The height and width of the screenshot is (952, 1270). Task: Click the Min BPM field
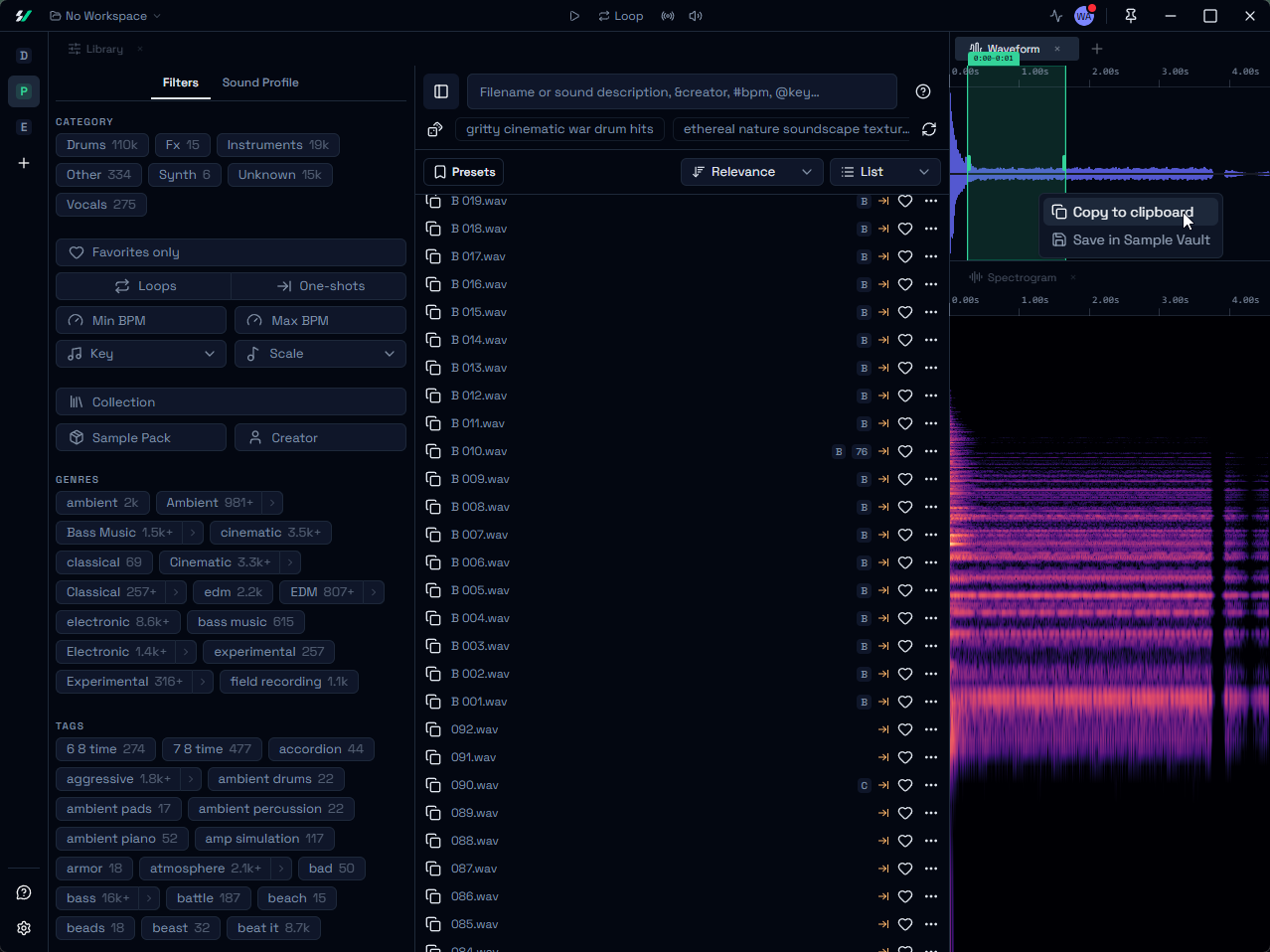pos(141,320)
